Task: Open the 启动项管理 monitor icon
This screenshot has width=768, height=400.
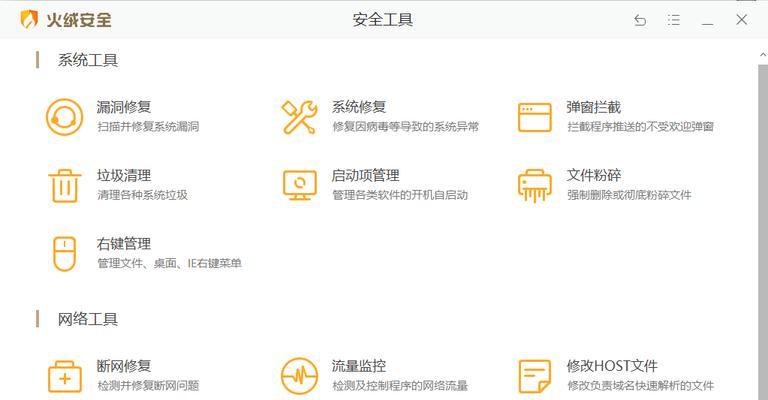Action: click(299, 185)
